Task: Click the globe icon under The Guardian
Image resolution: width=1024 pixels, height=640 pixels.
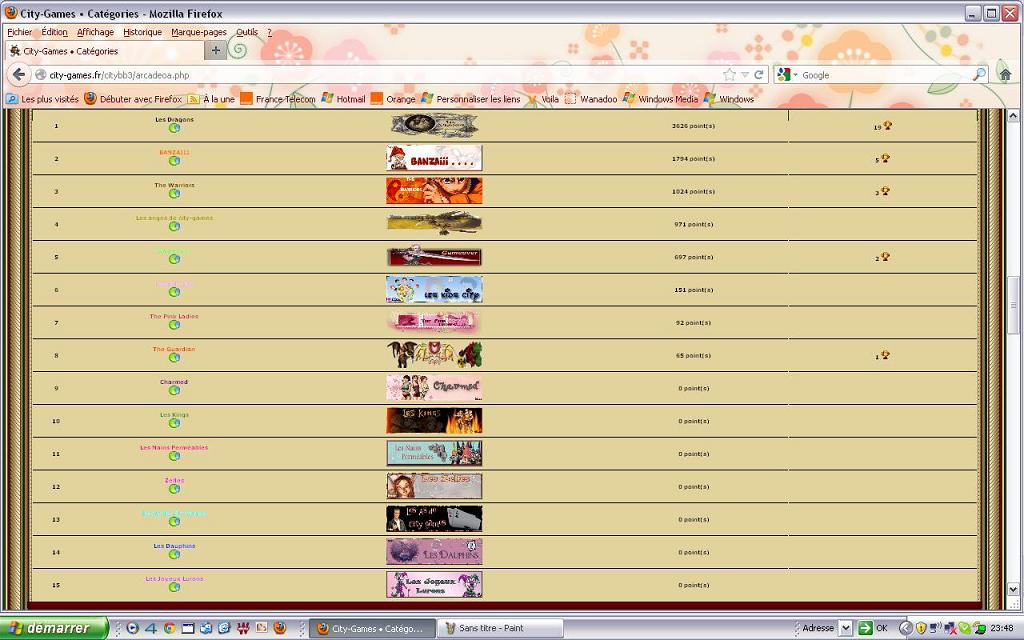Action: [174, 358]
